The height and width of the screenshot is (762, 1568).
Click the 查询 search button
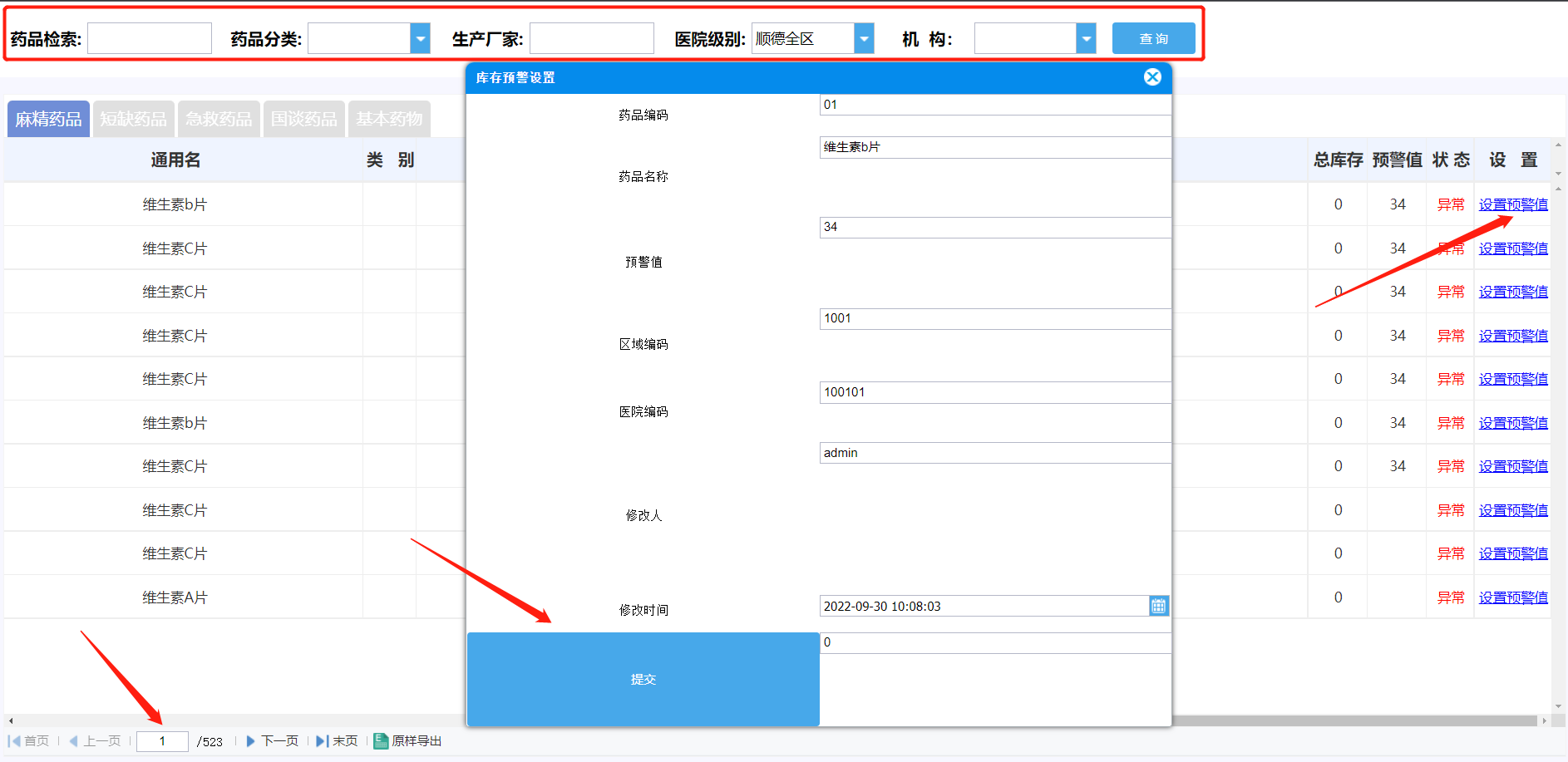point(1154,38)
